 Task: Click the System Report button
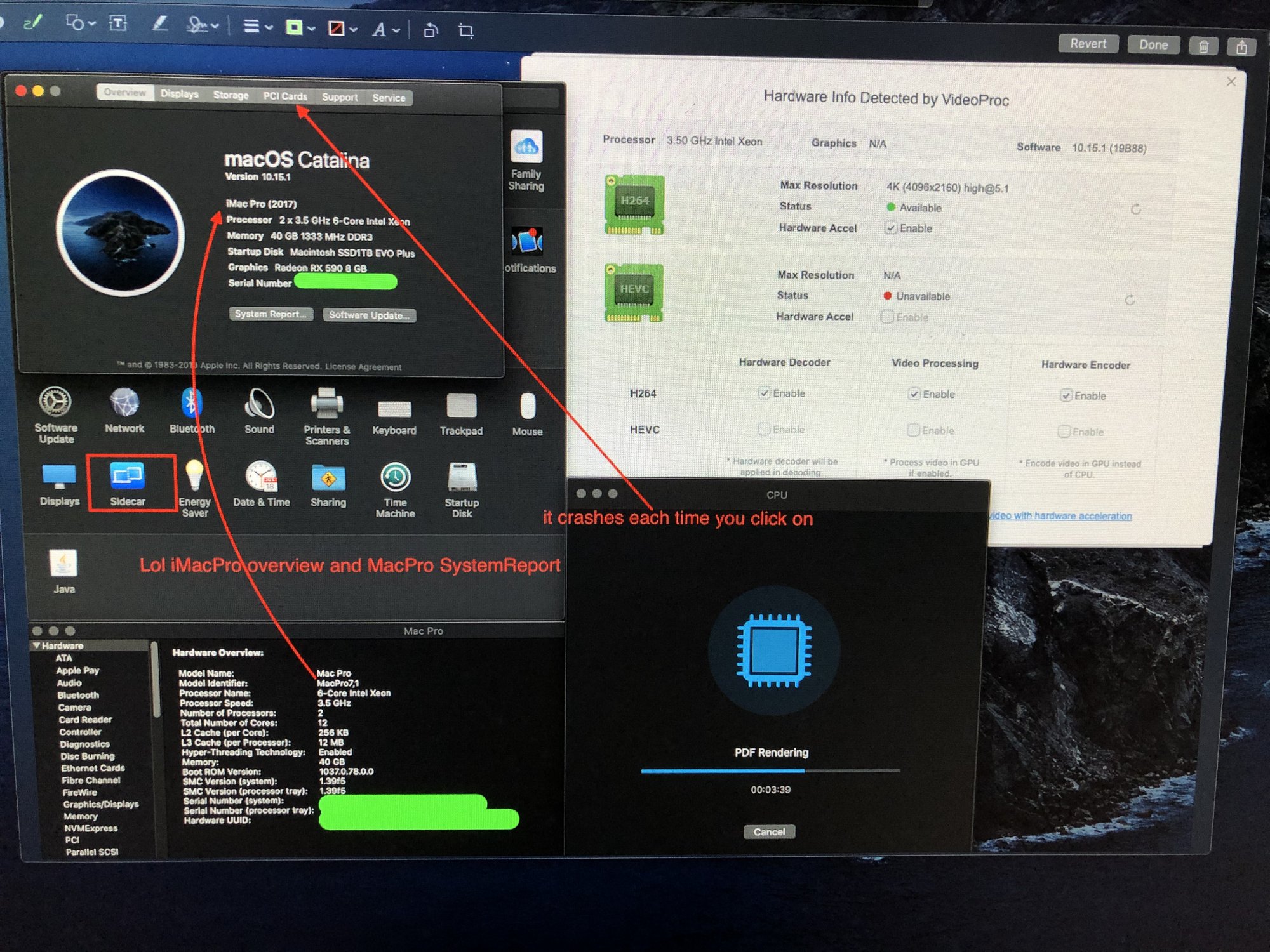click(x=271, y=314)
